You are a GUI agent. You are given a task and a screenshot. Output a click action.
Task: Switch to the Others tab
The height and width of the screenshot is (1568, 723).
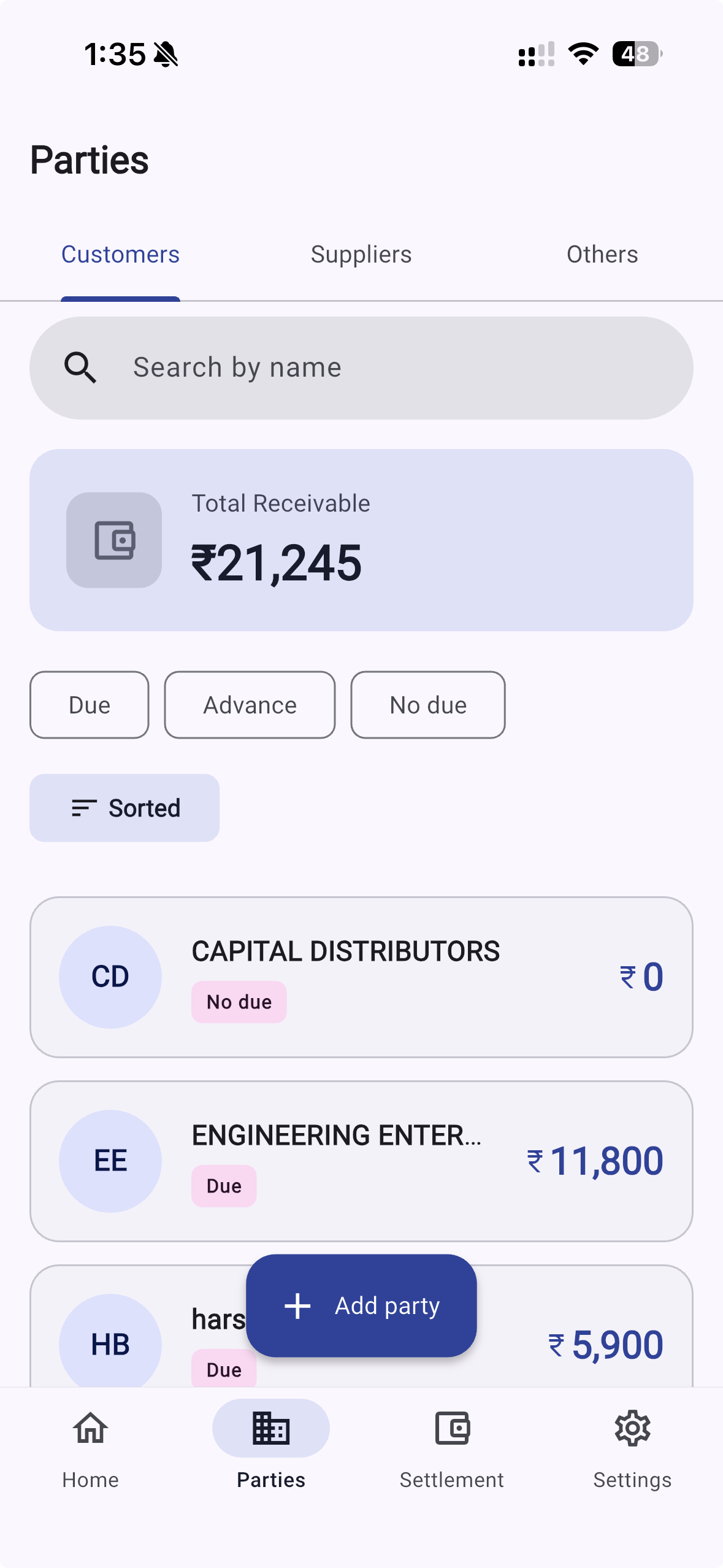(602, 255)
